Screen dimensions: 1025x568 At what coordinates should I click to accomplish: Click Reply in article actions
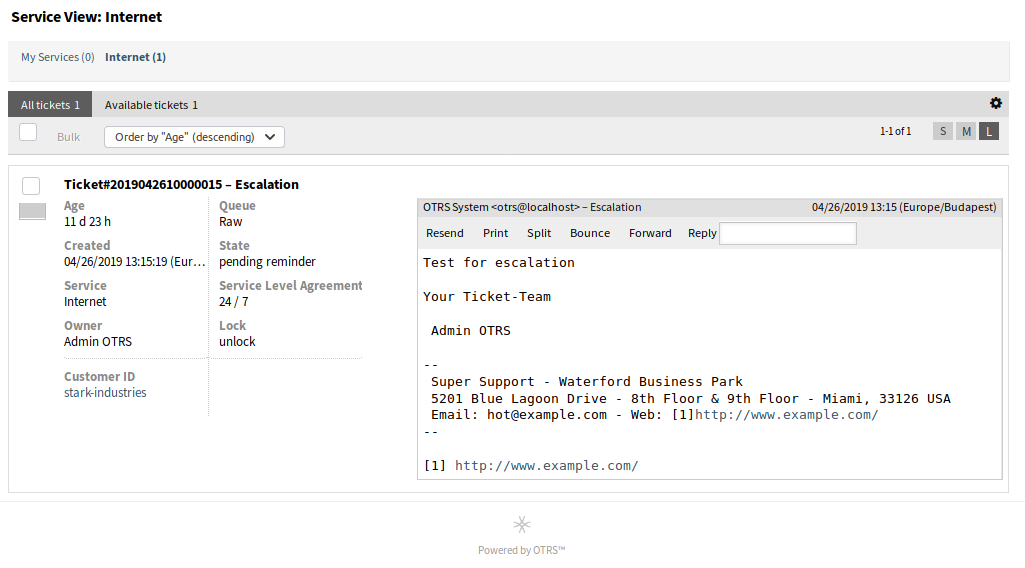tap(702, 233)
